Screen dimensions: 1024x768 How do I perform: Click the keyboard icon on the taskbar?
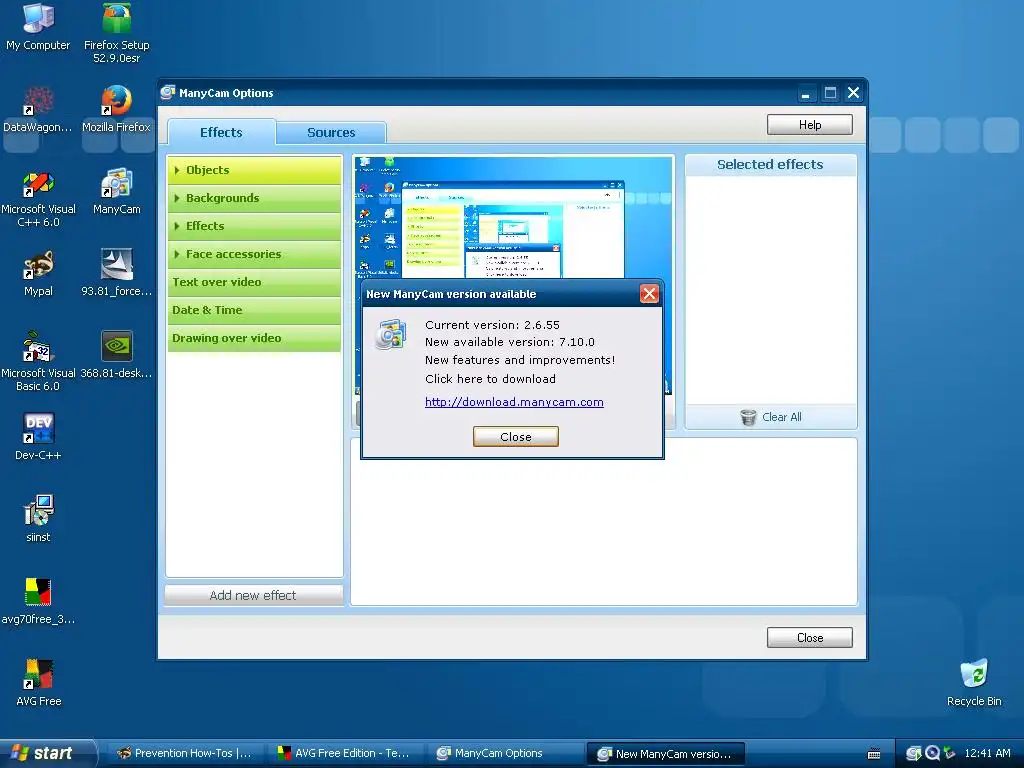[874, 754]
